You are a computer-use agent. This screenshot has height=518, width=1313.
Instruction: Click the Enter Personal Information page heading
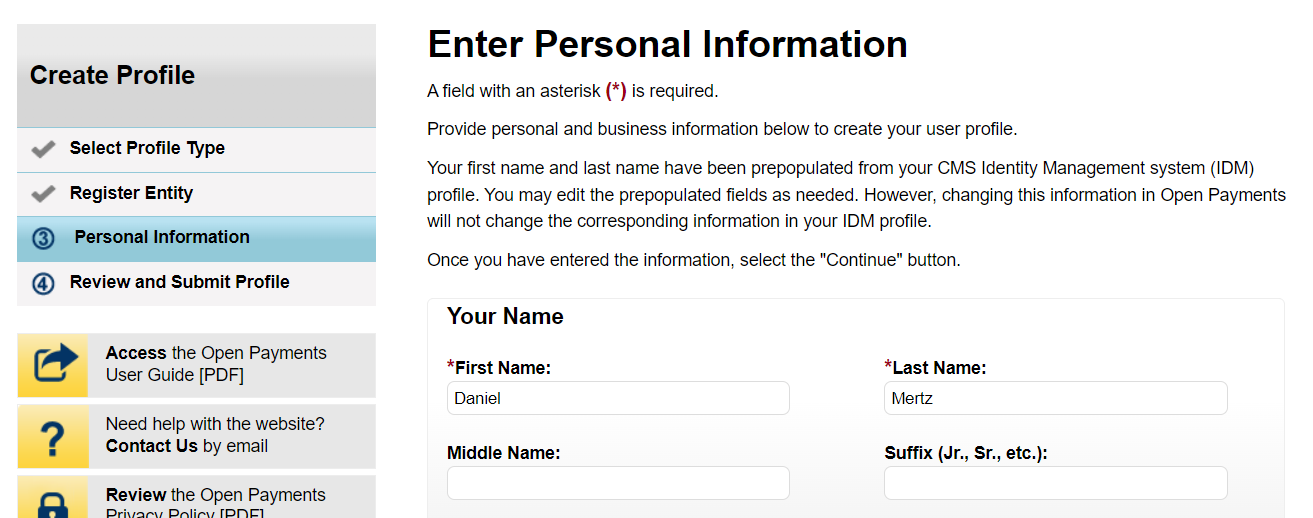click(x=667, y=45)
